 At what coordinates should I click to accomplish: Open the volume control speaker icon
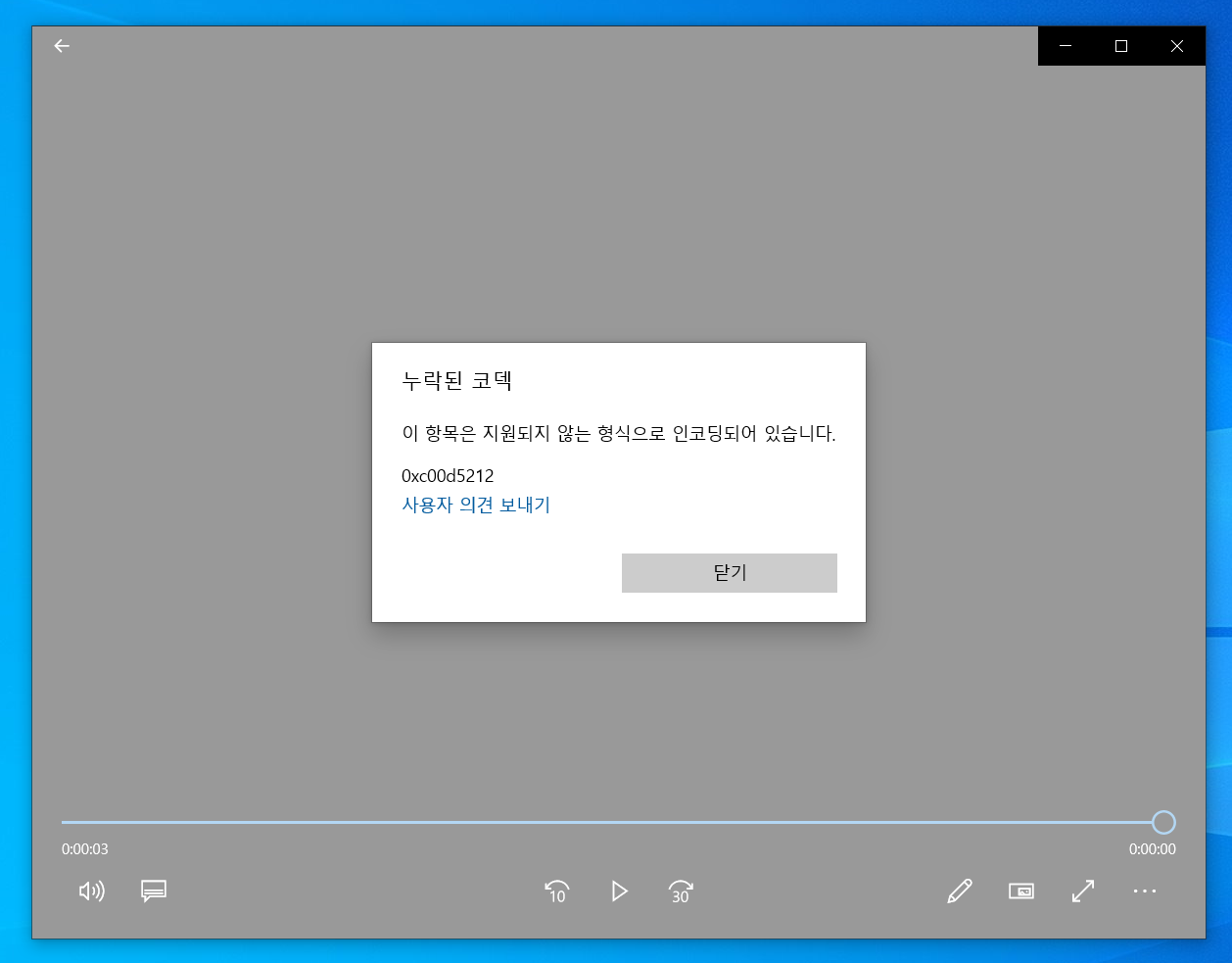pyautogui.click(x=92, y=891)
